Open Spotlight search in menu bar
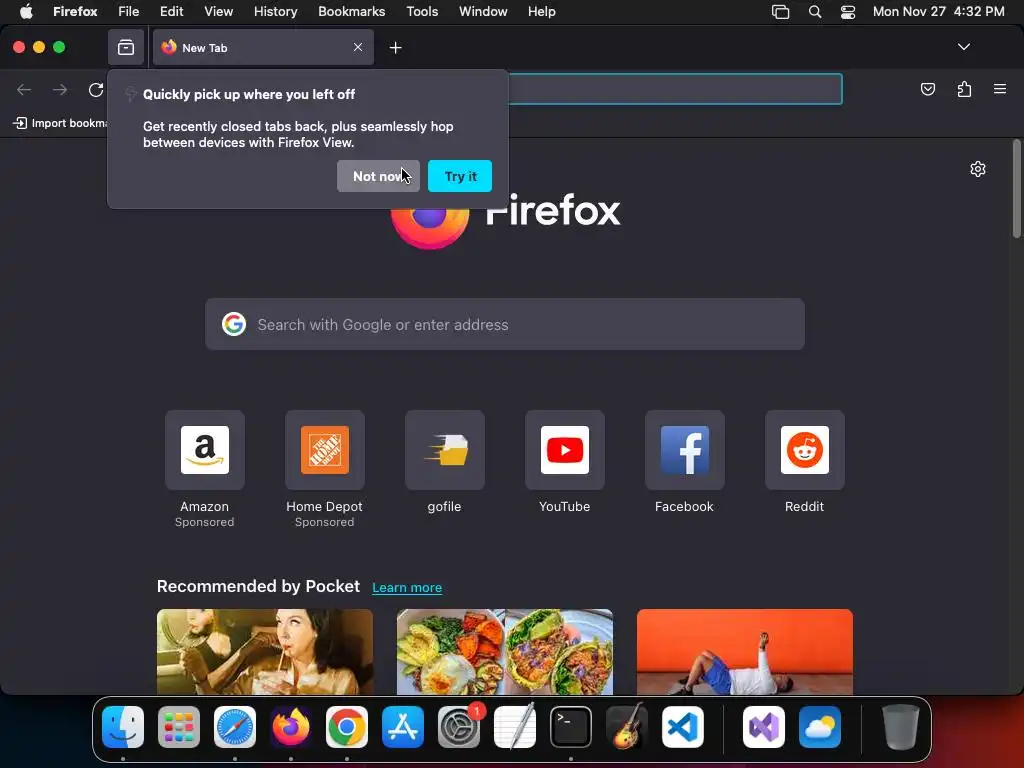Screen dimensions: 1024x768 click(x=814, y=12)
